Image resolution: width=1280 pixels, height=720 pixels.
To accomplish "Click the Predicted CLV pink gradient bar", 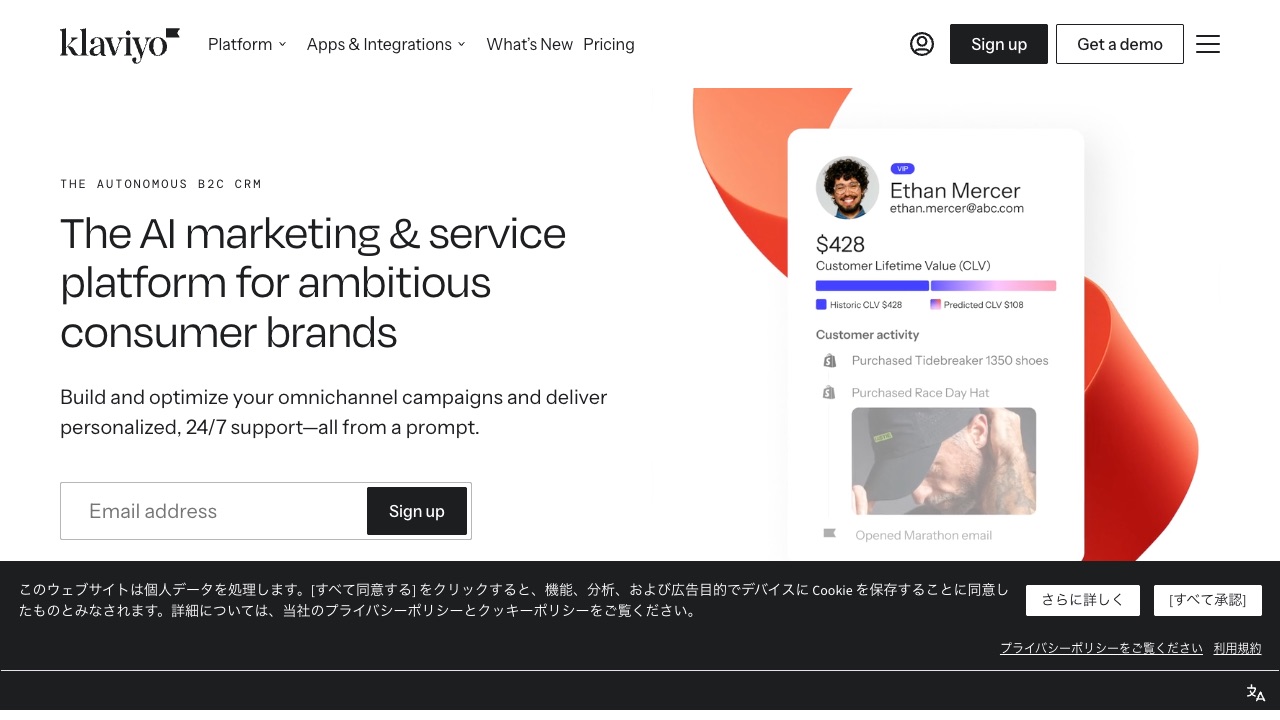I will 993,286.
